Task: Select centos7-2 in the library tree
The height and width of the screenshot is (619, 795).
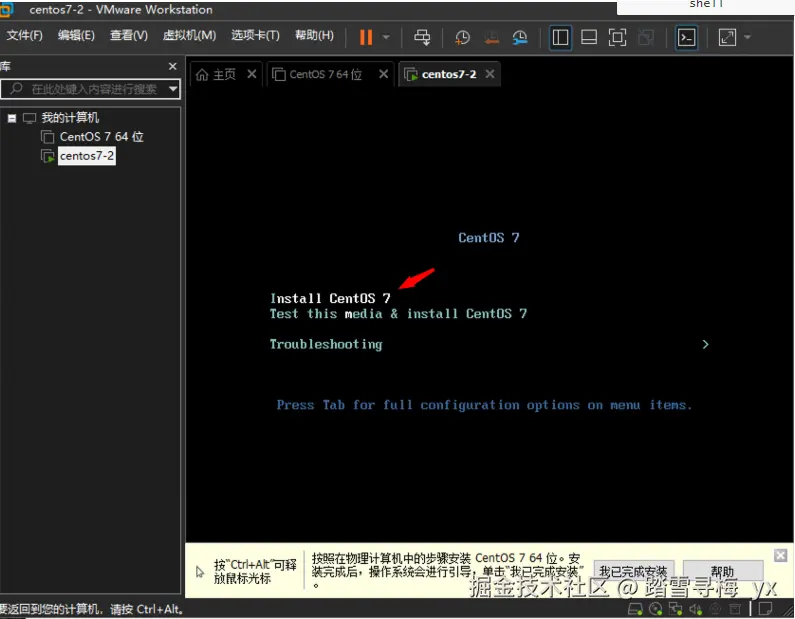Action: pos(87,156)
